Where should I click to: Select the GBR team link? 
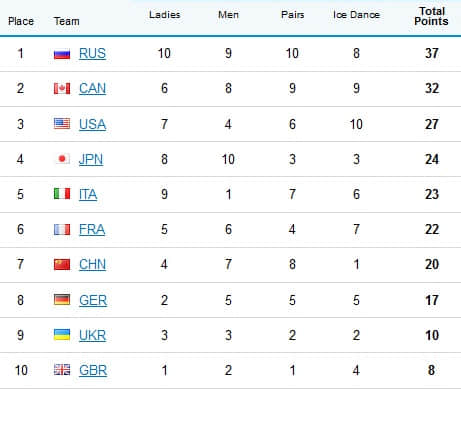coord(93,370)
